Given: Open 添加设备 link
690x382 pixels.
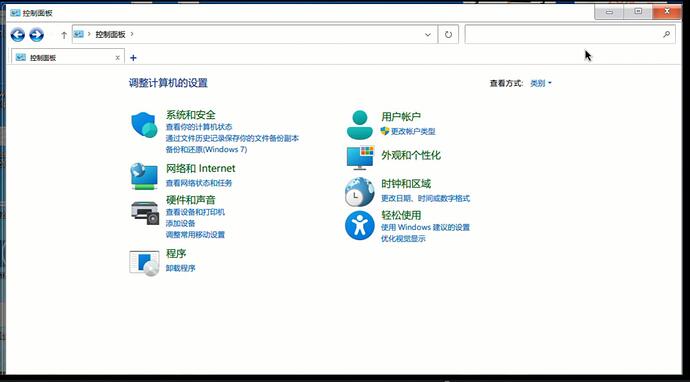Looking at the screenshot, I should pyautogui.click(x=180, y=224).
